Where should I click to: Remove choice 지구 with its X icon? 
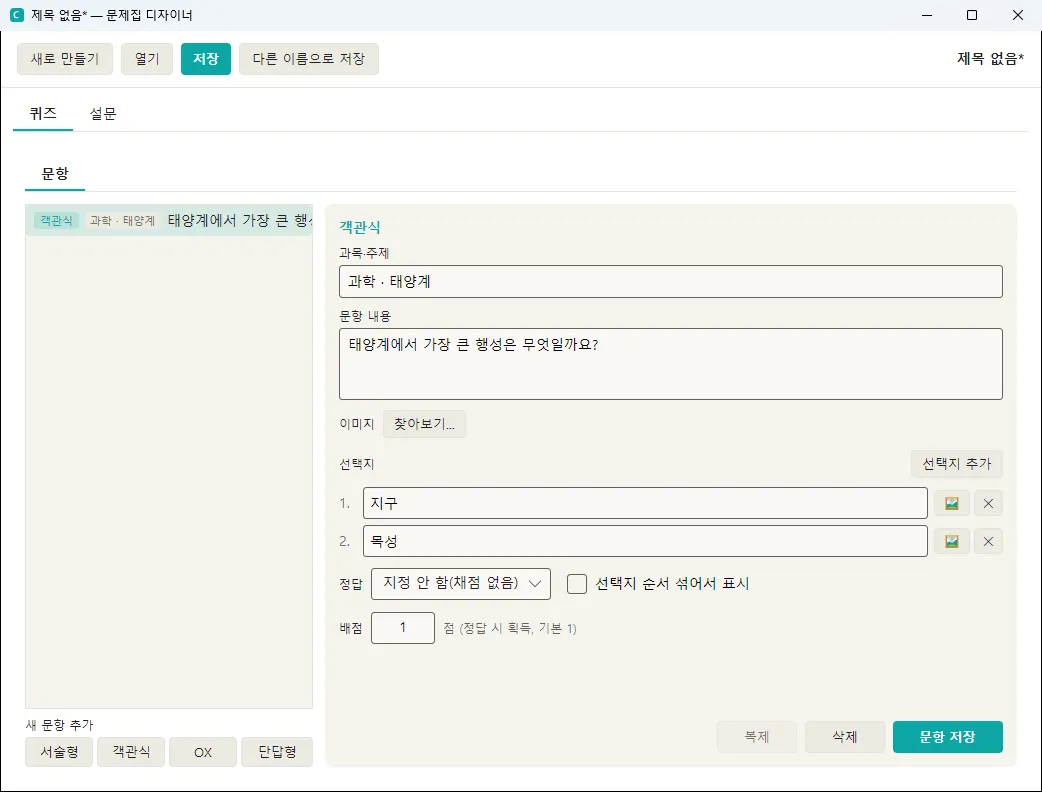pyautogui.click(x=988, y=504)
